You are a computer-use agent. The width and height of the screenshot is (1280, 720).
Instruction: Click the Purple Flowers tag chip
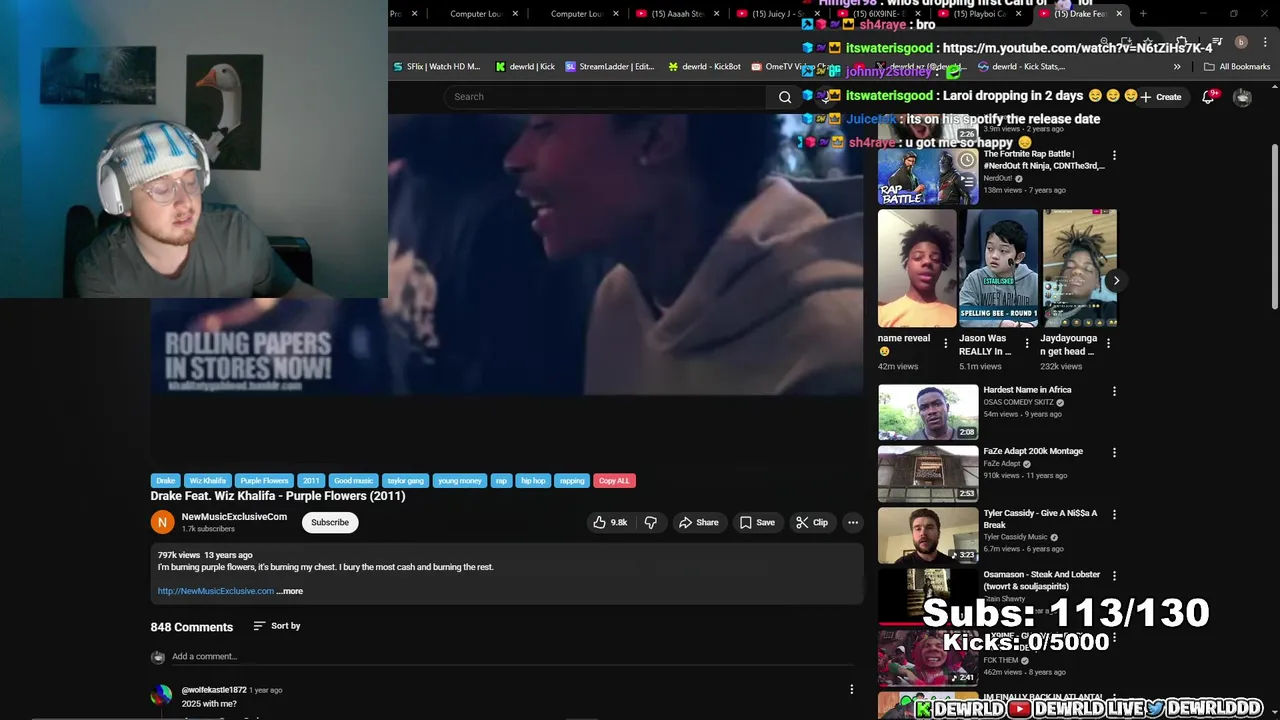coord(264,481)
